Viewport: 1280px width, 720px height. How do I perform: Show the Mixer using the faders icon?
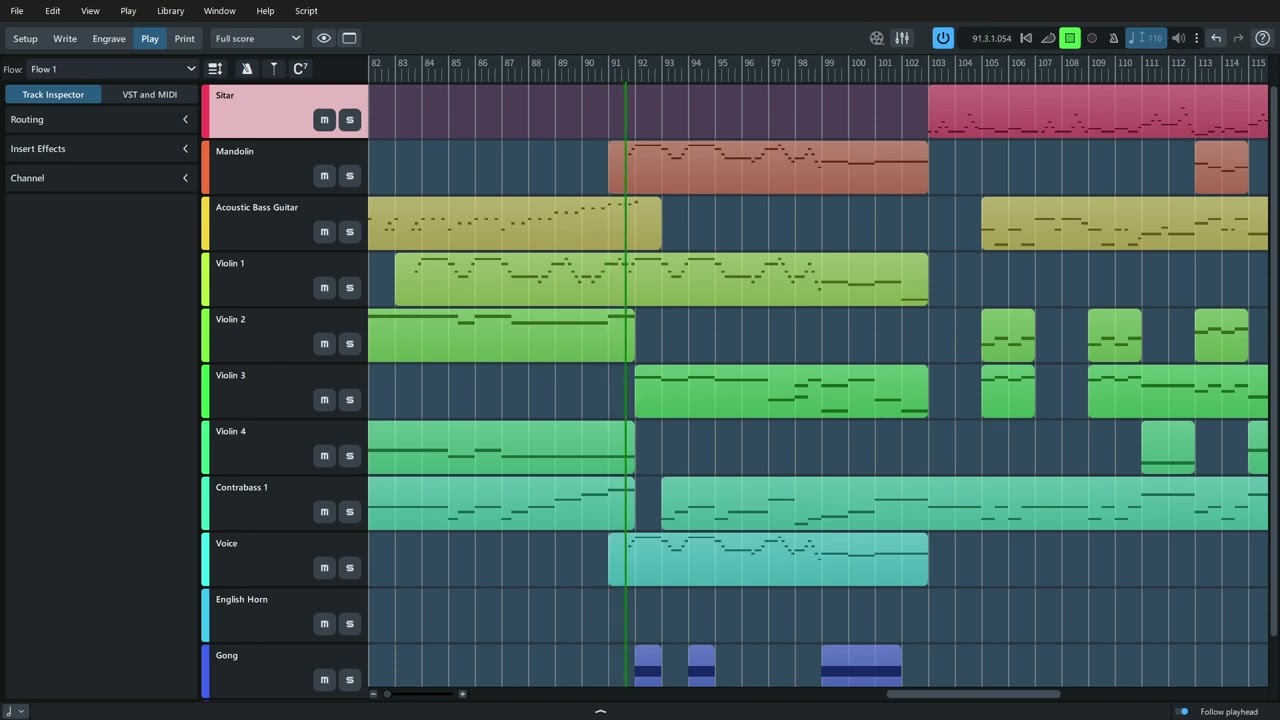(x=902, y=38)
